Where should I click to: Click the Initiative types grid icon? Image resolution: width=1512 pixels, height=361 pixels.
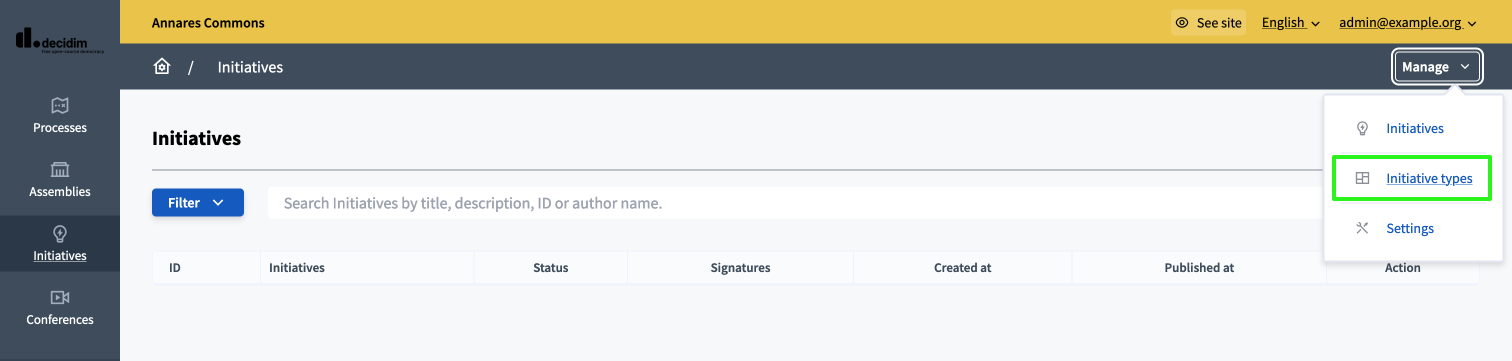[x=1362, y=178]
